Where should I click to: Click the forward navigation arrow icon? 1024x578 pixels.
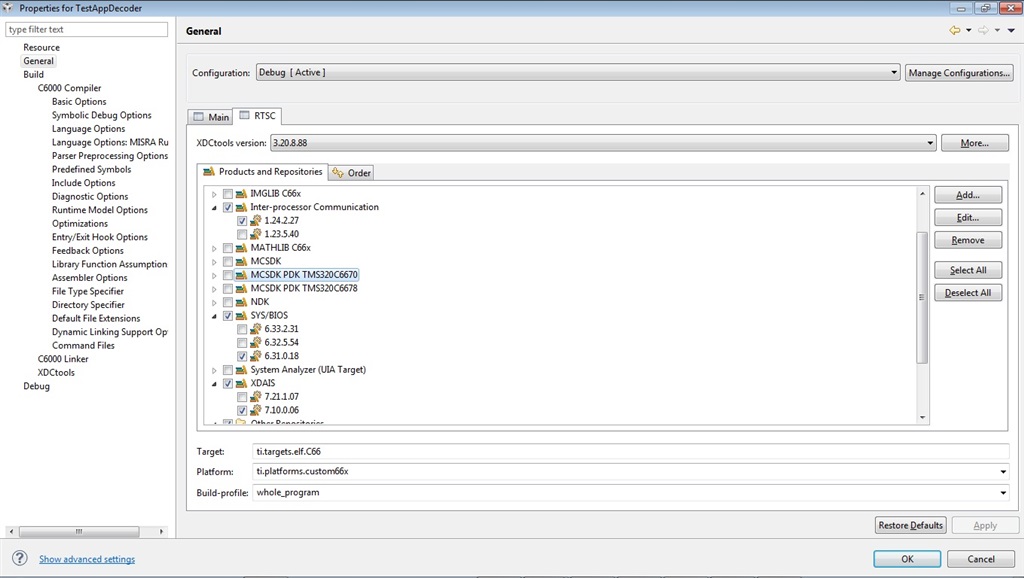click(983, 31)
